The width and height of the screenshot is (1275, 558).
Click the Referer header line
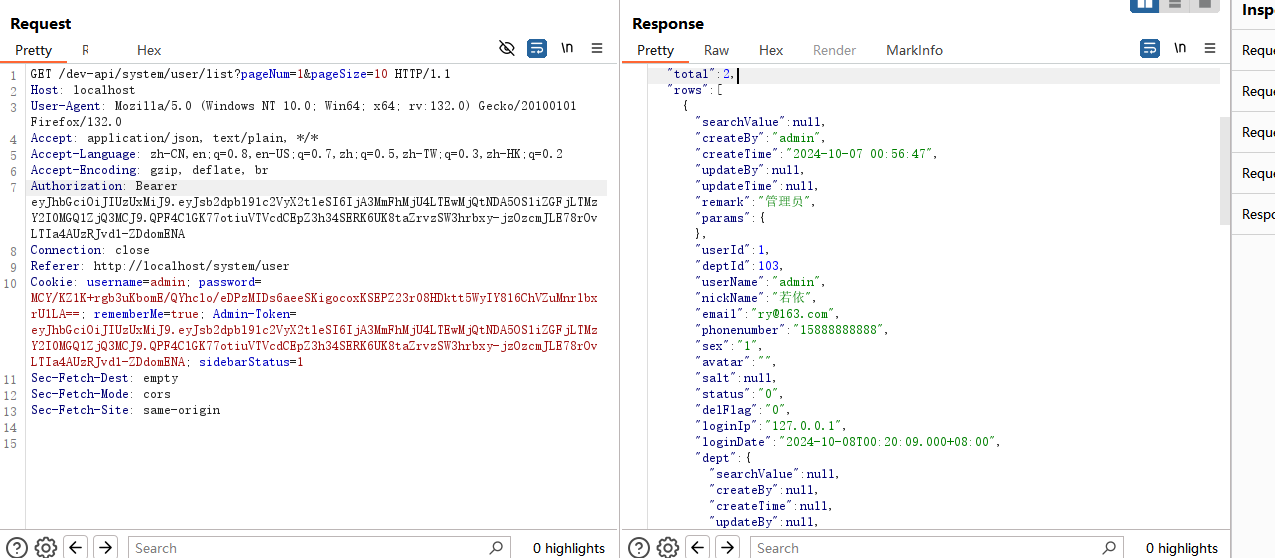[160, 266]
